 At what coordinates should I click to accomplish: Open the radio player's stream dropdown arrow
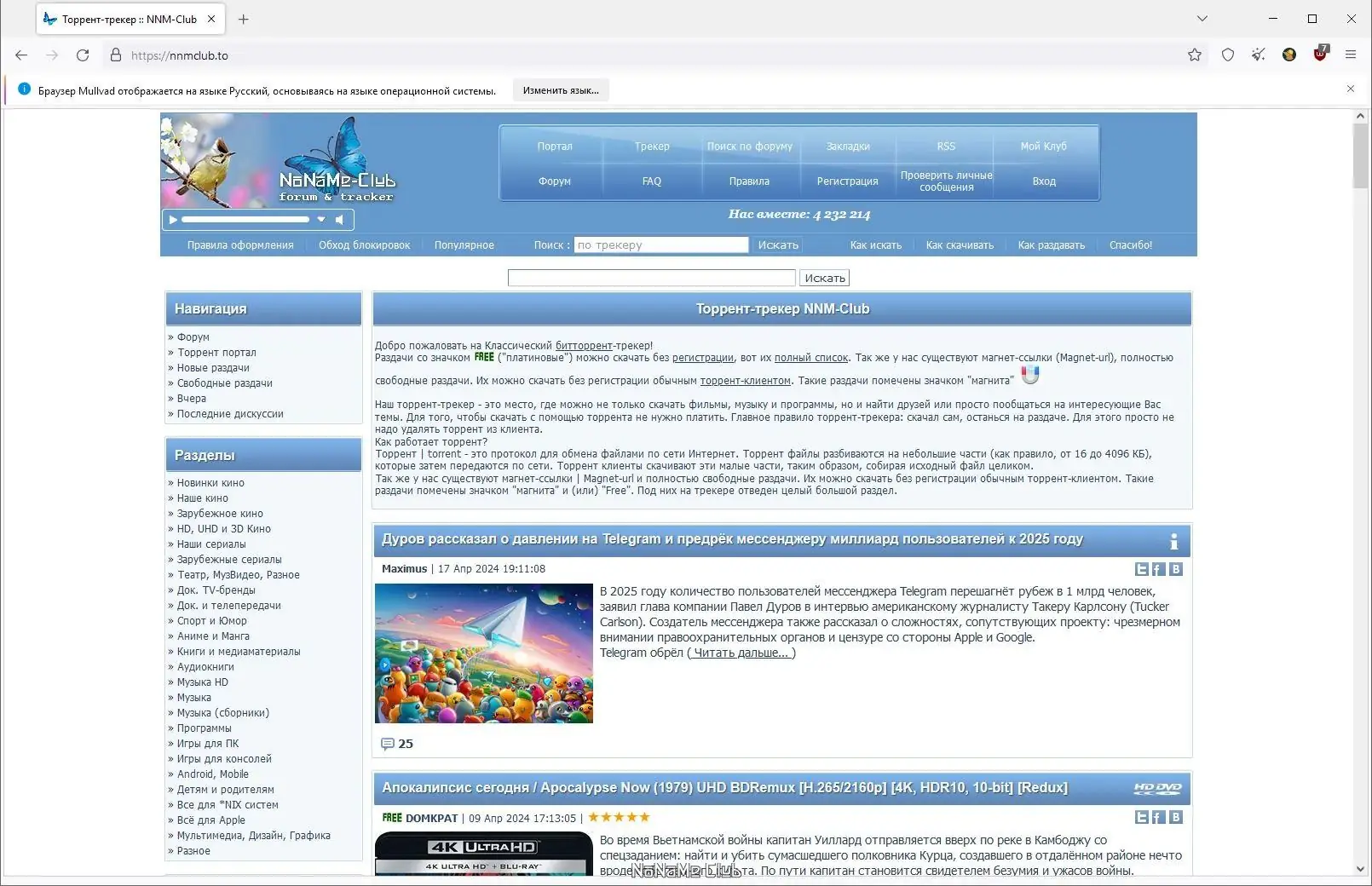tap(321, 220)
